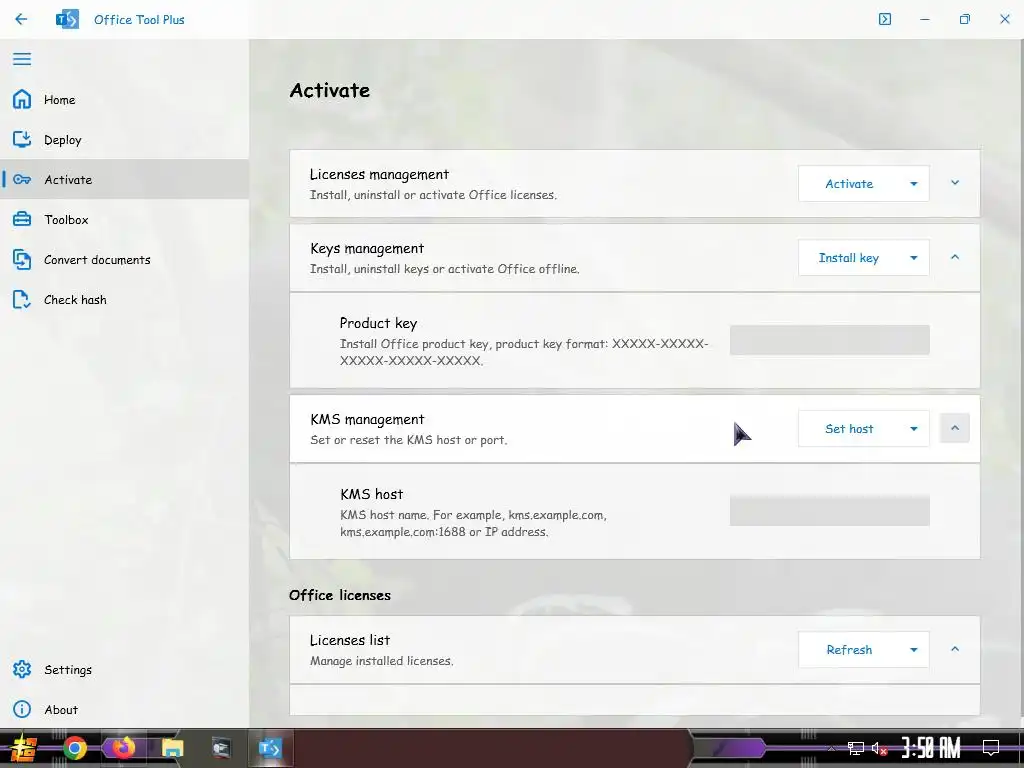Image resolution: width=1024 pixels, height=768 pixels.
Task: Click the Deploy download icon
Action: [x=22, y=139]
